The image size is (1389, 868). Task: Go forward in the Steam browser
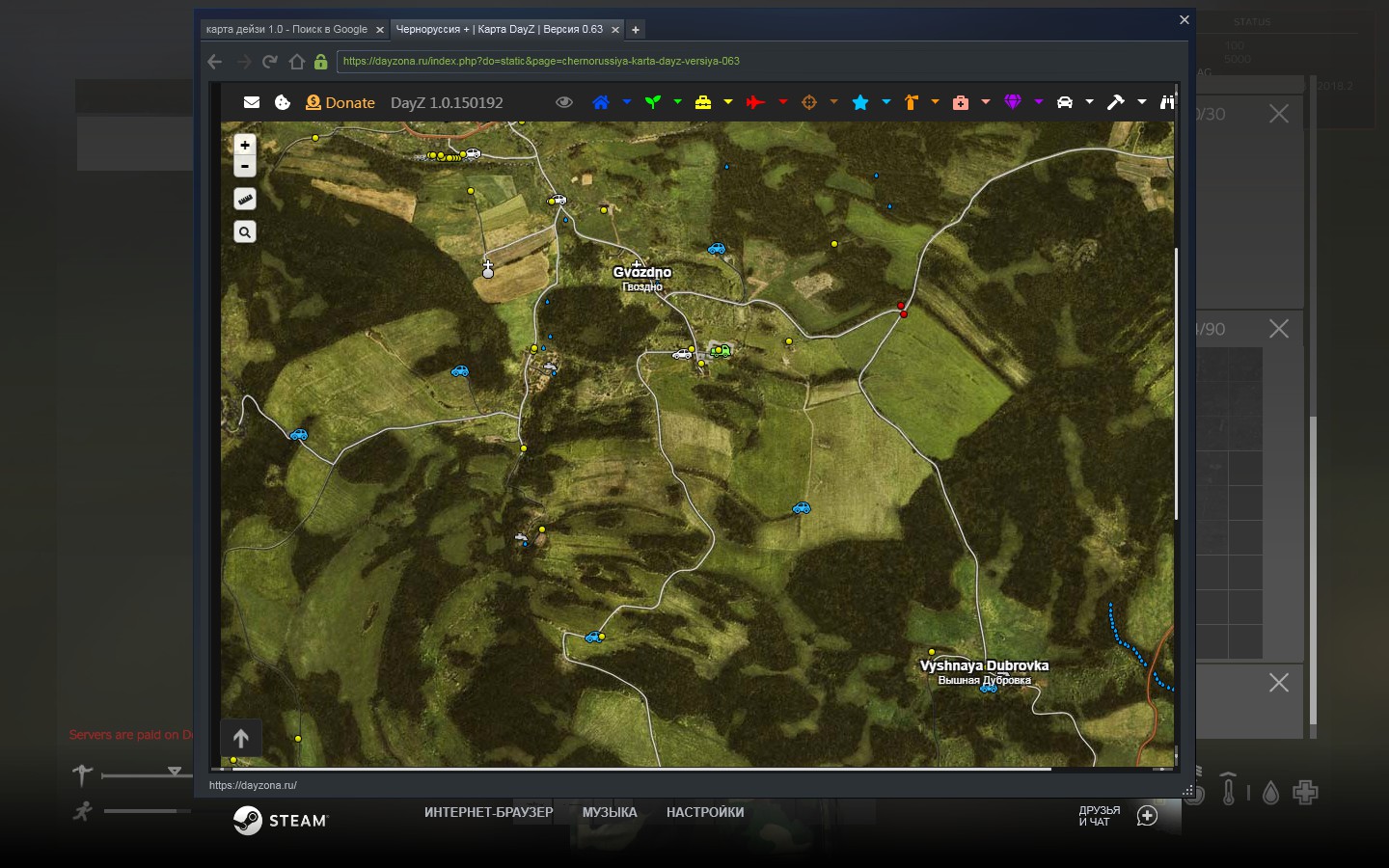243,62
